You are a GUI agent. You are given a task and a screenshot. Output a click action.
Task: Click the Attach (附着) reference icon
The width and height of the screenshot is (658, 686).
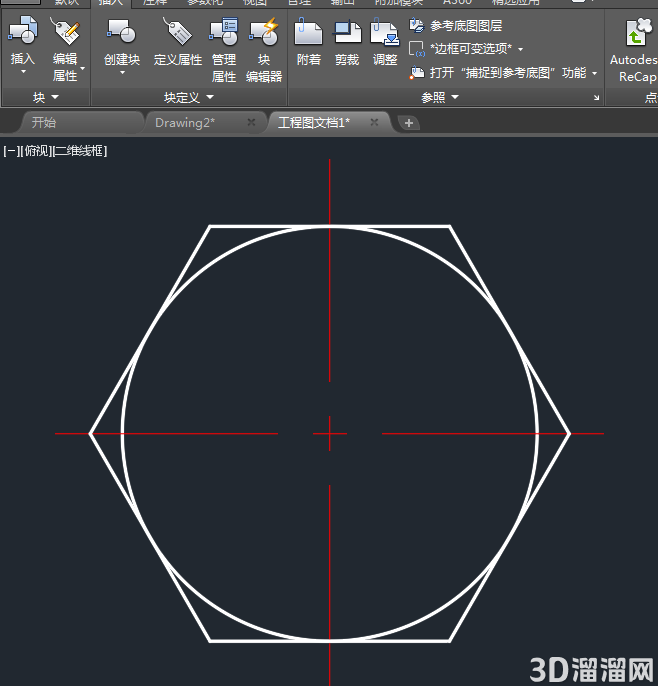pos(308,31)
